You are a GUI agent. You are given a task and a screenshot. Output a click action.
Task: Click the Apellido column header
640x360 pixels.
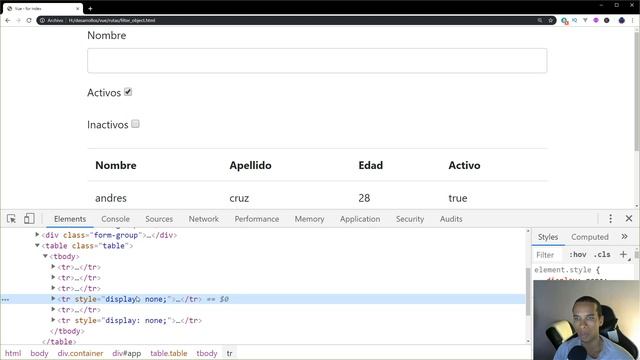[x=250, y=165]
